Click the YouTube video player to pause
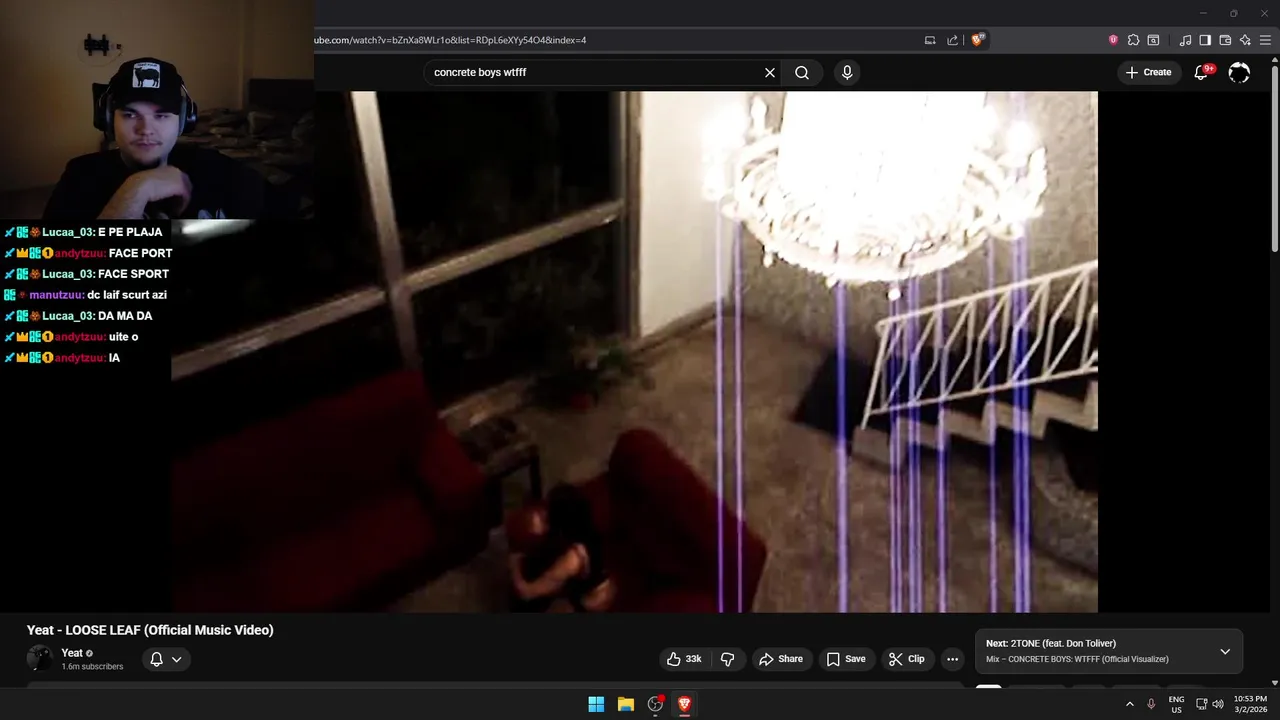1280x720 pixels. point(634,352)
